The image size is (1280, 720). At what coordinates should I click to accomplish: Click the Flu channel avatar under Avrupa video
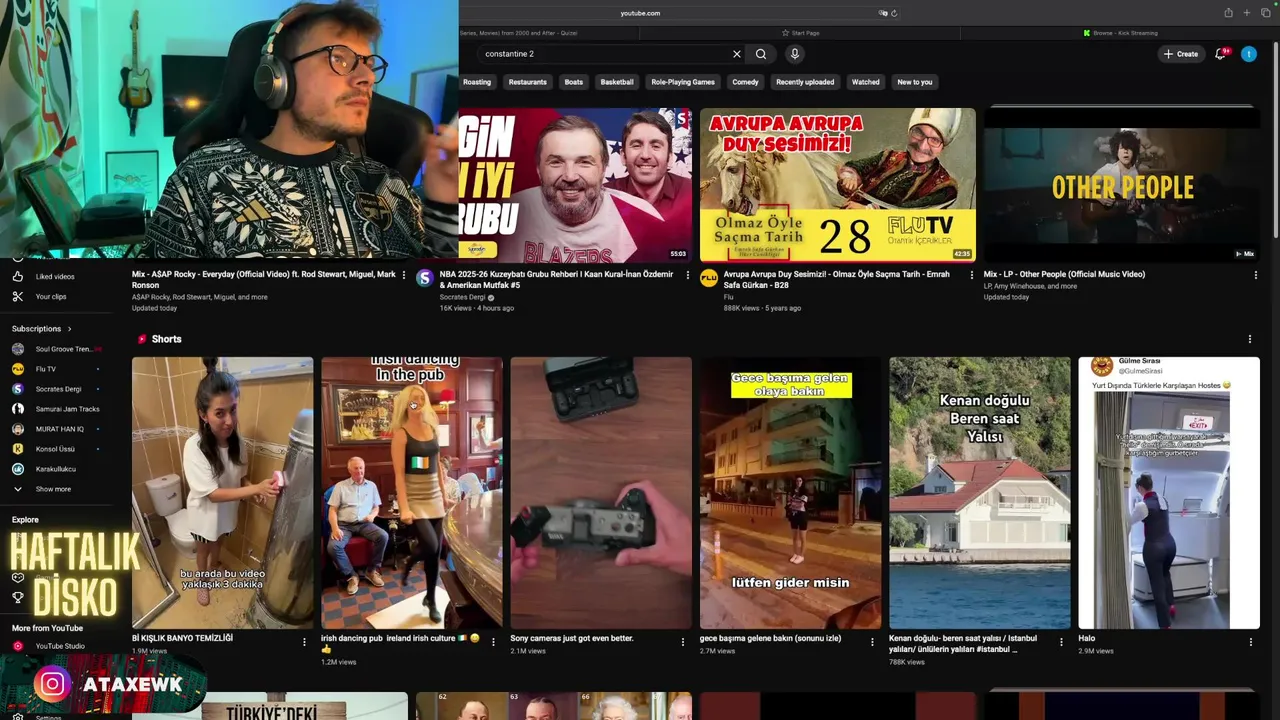pos(709,278)
